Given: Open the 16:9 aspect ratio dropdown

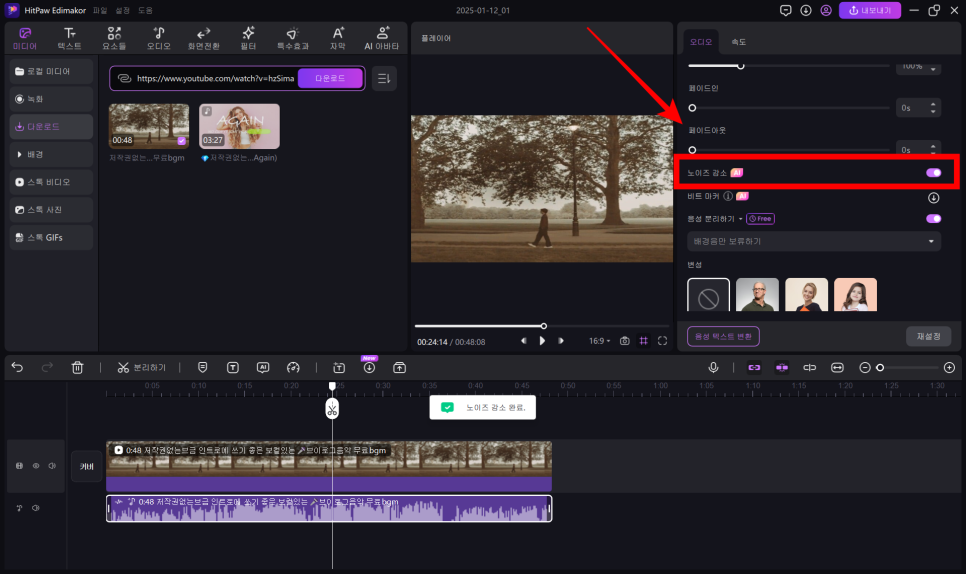Looking at the screenshot, I should (599, 341).
